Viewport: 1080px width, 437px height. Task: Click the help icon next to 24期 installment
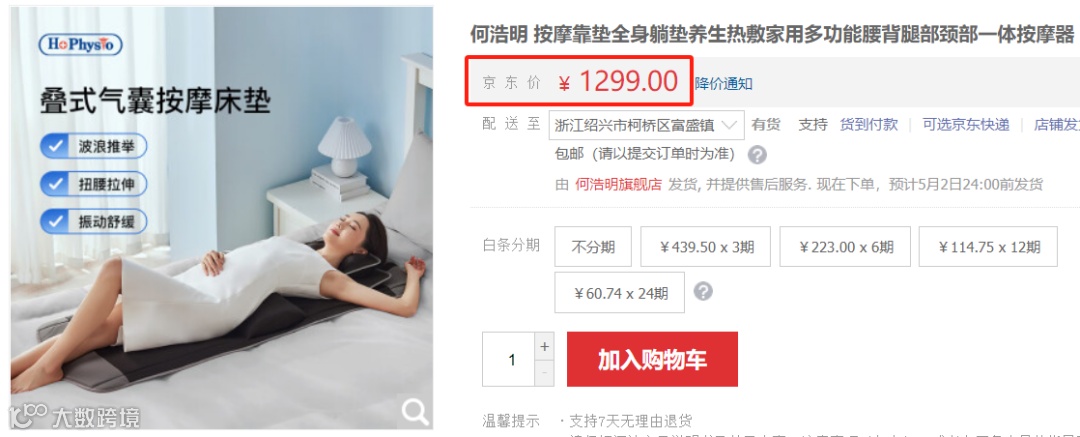(x=703, y=292)
